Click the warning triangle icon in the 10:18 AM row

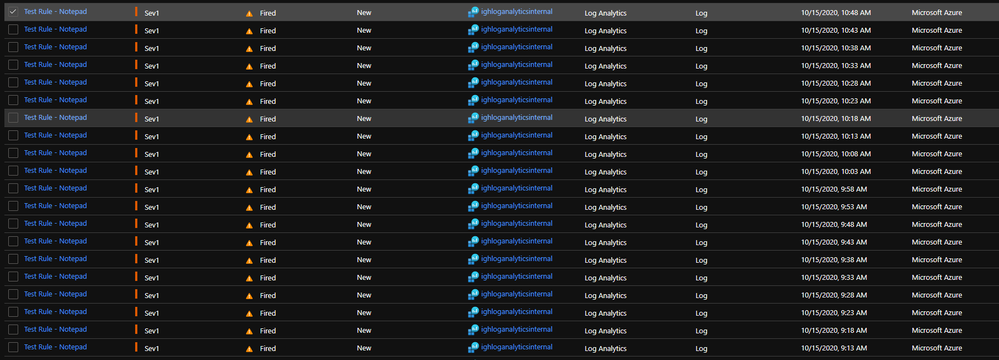tap(249, 119)
